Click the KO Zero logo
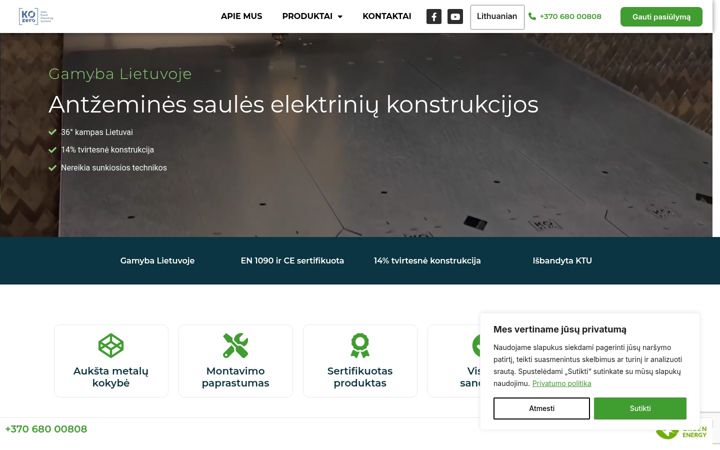Viewport: 720px width, 450px height. point(36,16)
